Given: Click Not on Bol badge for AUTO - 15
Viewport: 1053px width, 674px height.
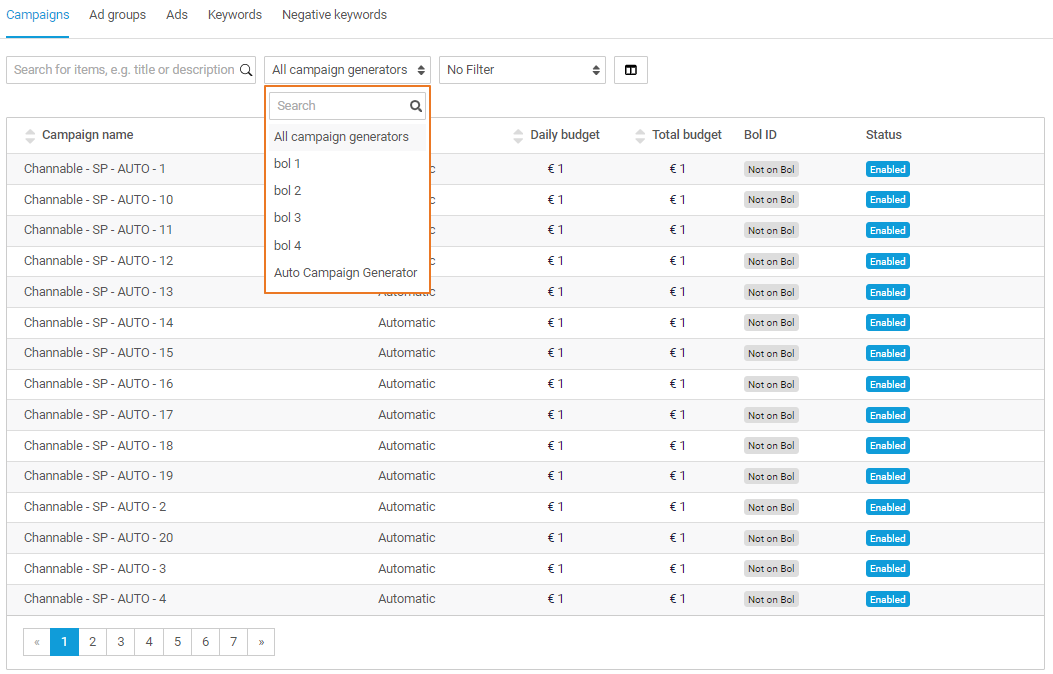Looking at the screenshot, I should pyautogui.click(x=771, y=353).
